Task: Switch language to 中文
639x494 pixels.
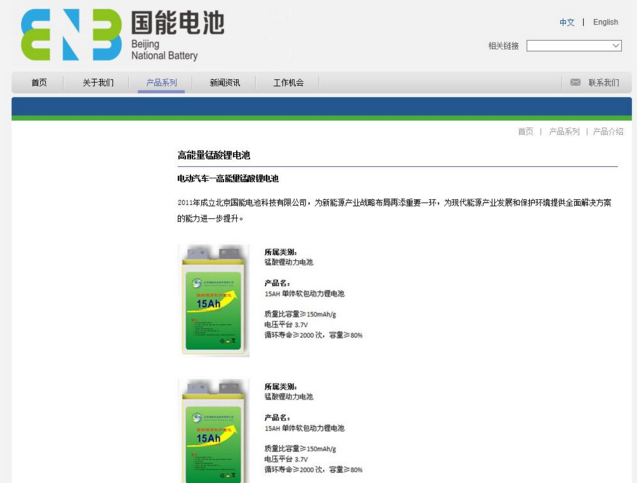Action: pos(567,22)
